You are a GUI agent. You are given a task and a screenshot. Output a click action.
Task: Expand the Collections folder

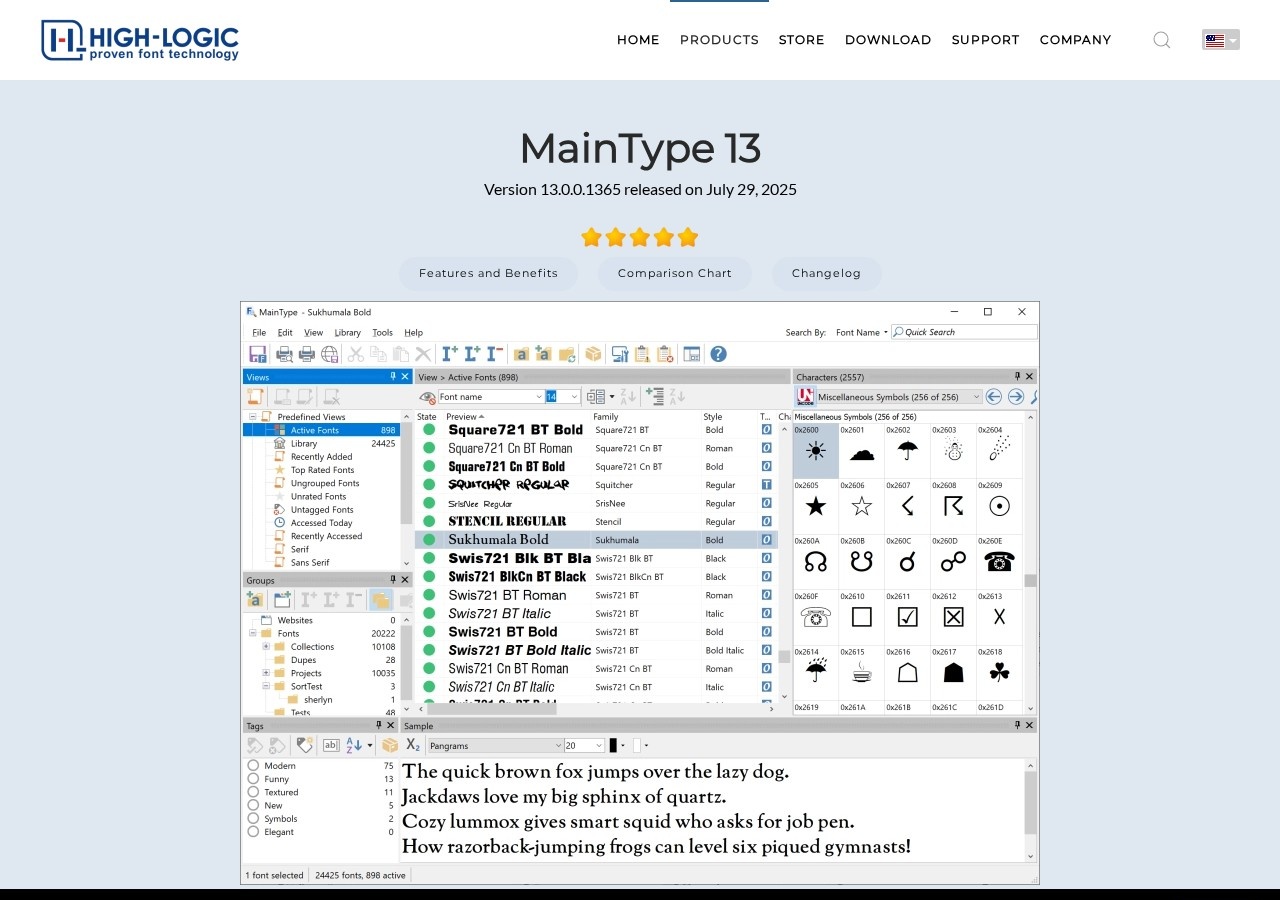tap(266, 647)
